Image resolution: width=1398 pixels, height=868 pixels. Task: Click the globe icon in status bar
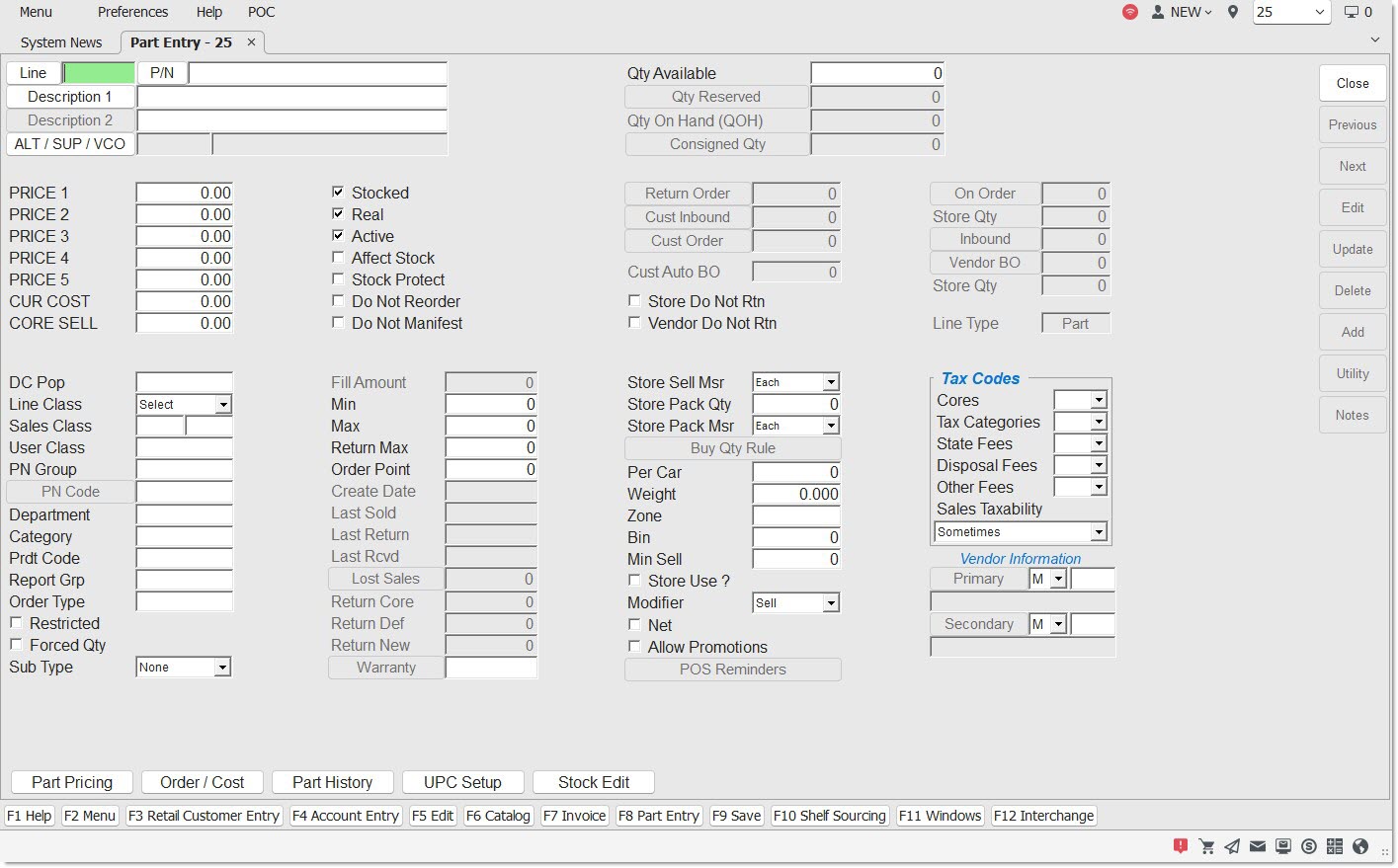[x=1360, y=846]
